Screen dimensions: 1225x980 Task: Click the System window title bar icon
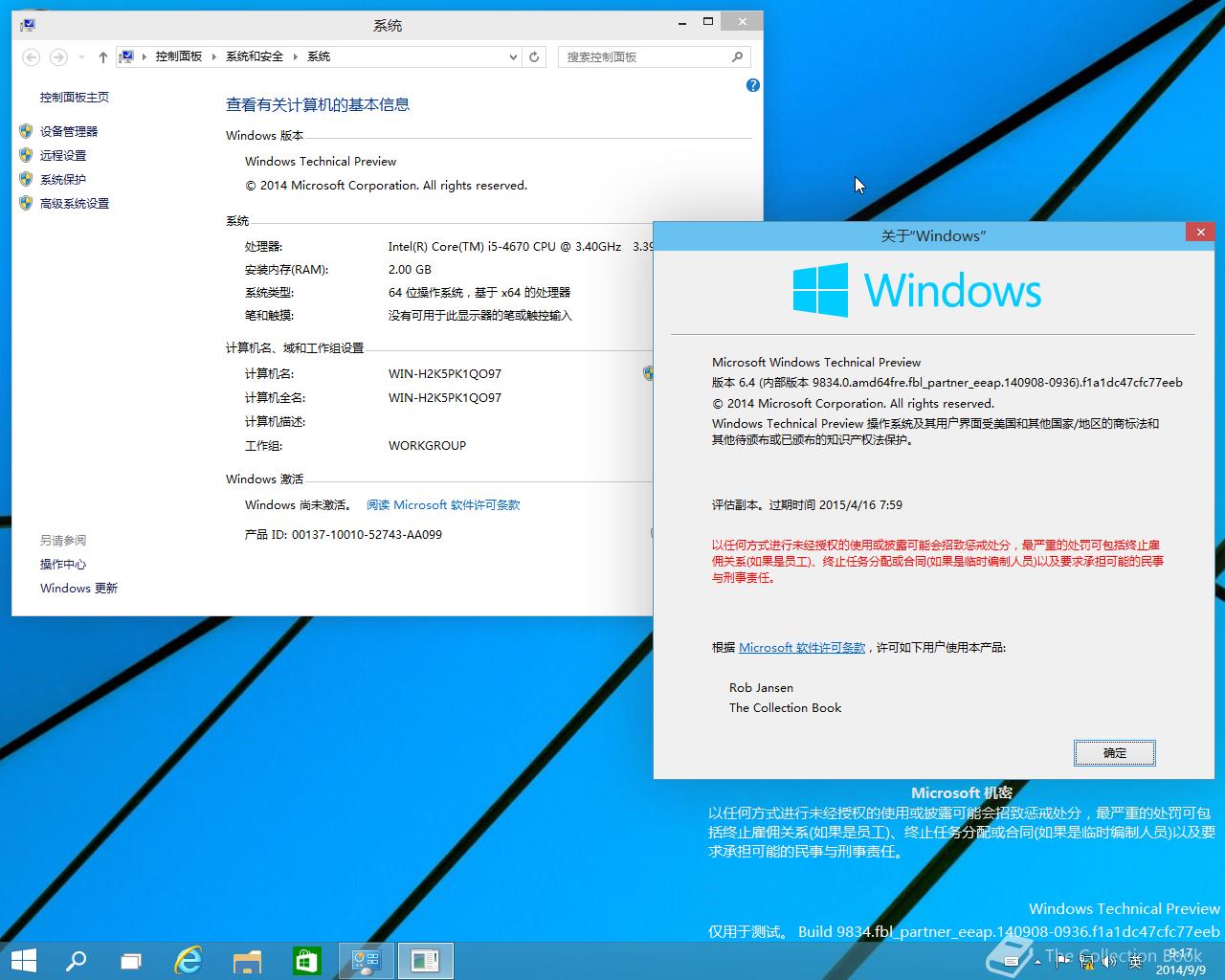pyautogui.click(x=29, y=25)
